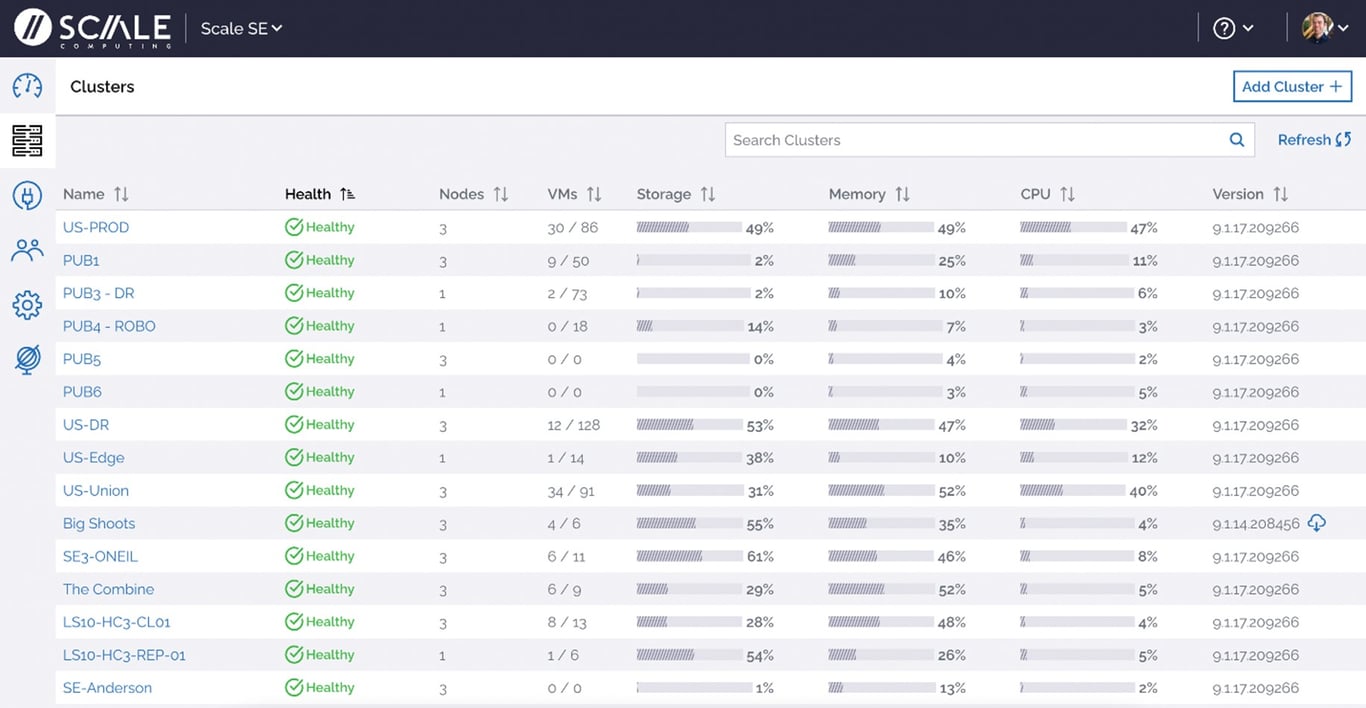Image resolution: width=1366 pixels, height=708 pixels.
Task: Click the Healthy check icon for US-DR
Action: pos(294,425)
